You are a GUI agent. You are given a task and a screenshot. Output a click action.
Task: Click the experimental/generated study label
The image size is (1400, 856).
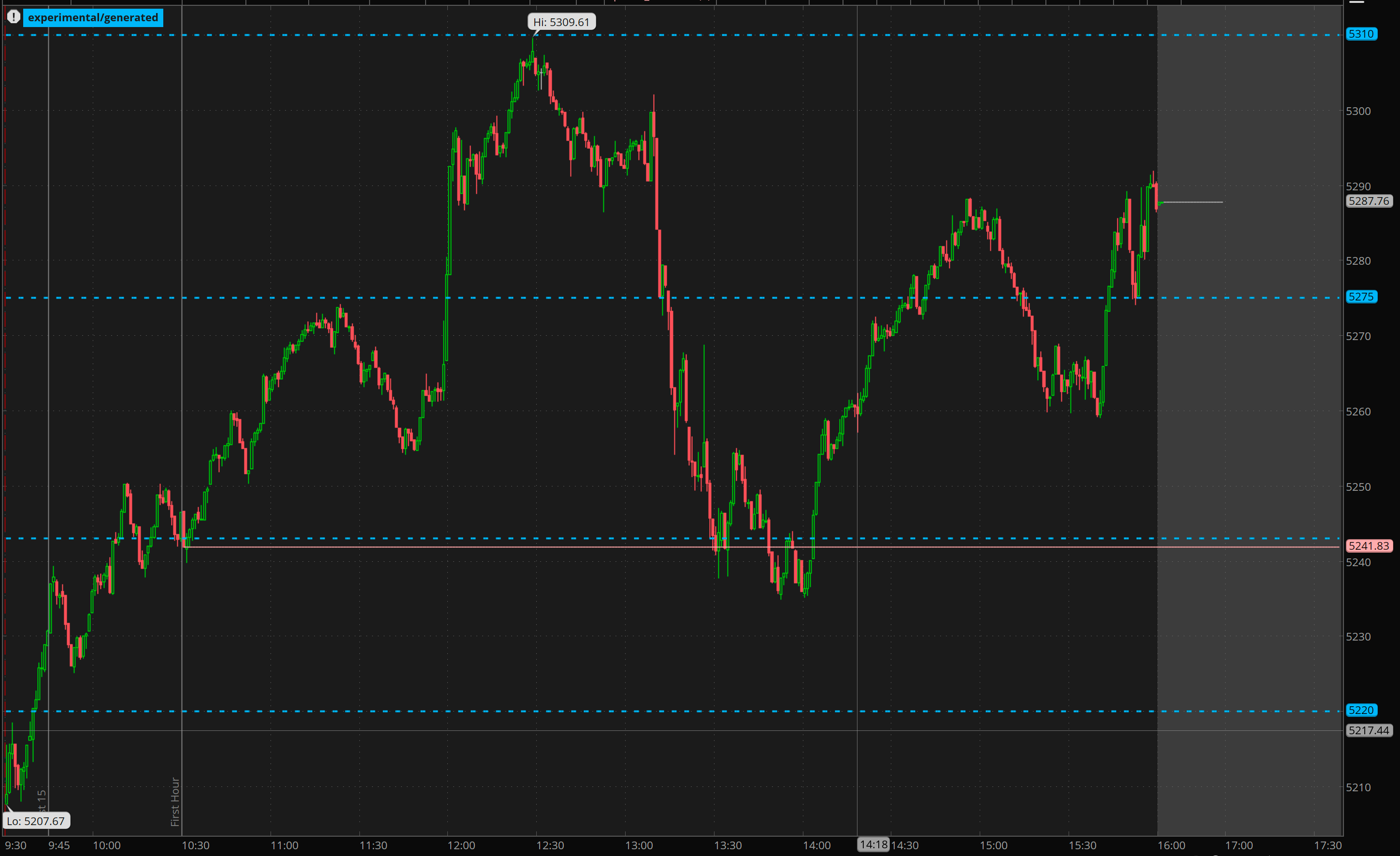pyautogui.click(x=93, y=17)
